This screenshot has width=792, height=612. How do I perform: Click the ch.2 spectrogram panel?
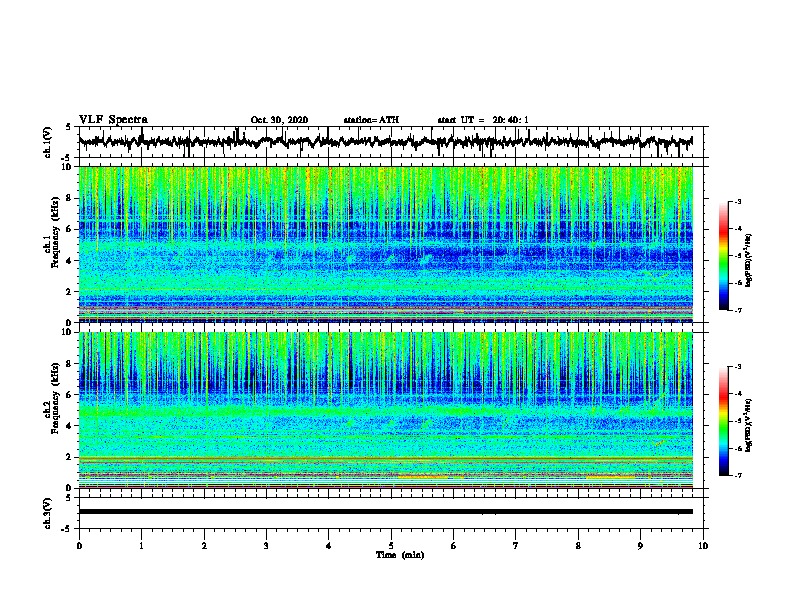pyautogui.click(x=385, y=410)
